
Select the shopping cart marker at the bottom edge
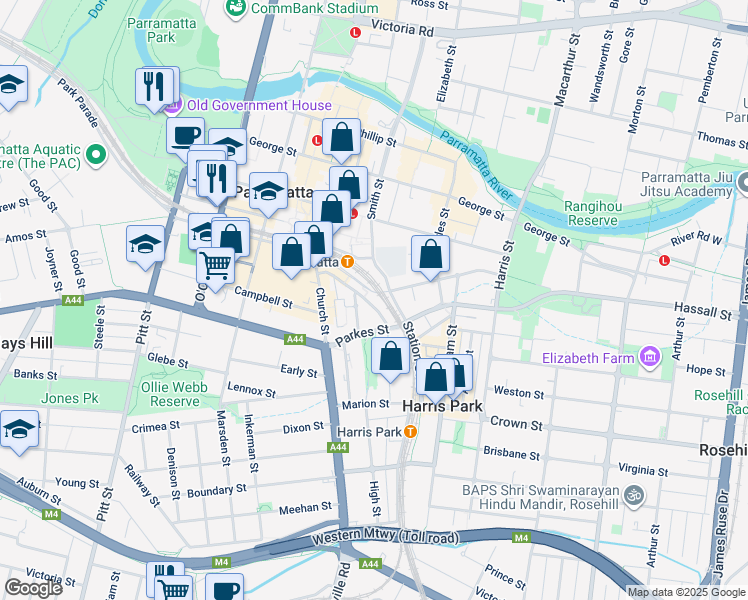coord(175,588)
